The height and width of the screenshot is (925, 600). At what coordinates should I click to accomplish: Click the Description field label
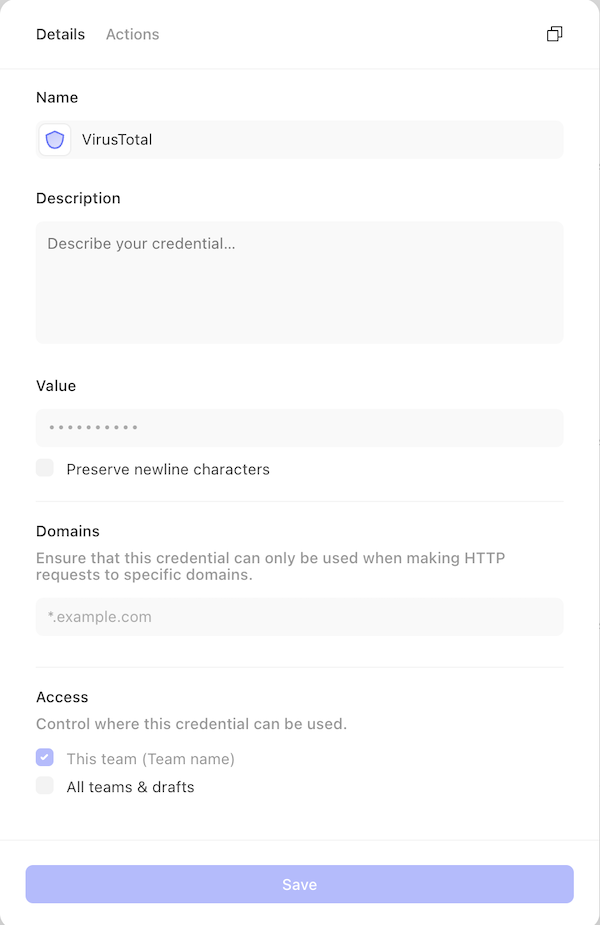coord(78,198)
